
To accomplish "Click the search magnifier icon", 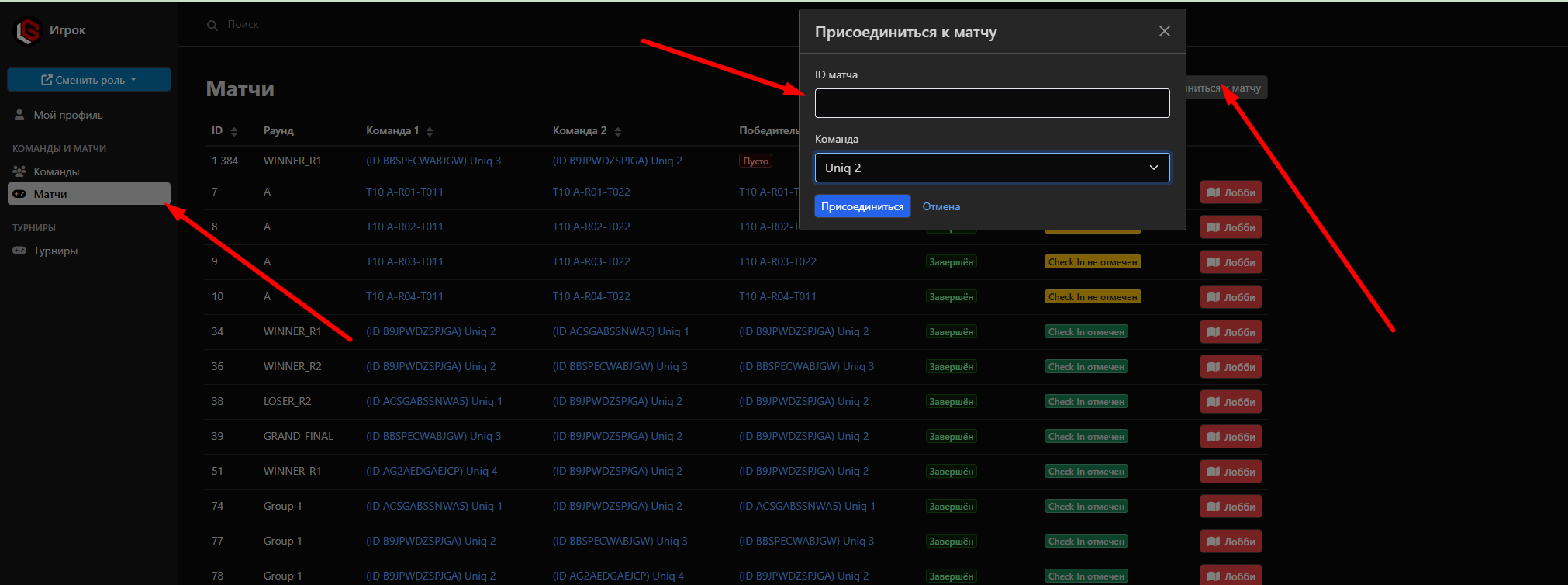I will (x=212, y=26).
